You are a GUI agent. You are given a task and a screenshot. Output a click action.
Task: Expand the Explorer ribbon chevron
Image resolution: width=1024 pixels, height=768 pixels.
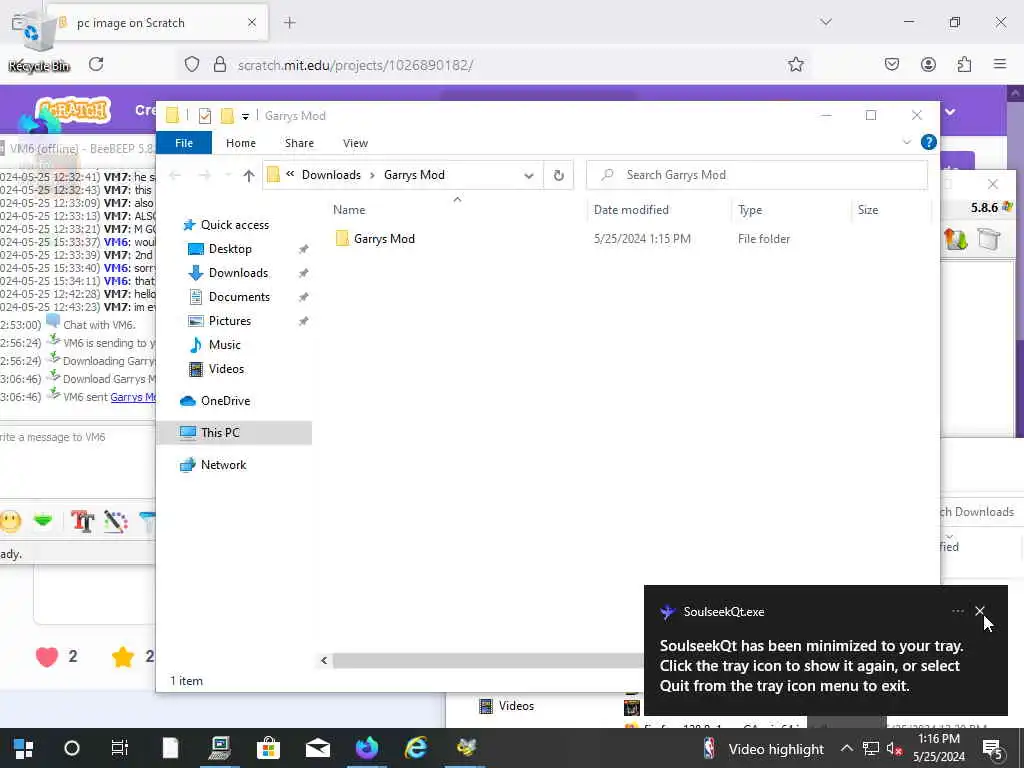(x=906, y=142)
